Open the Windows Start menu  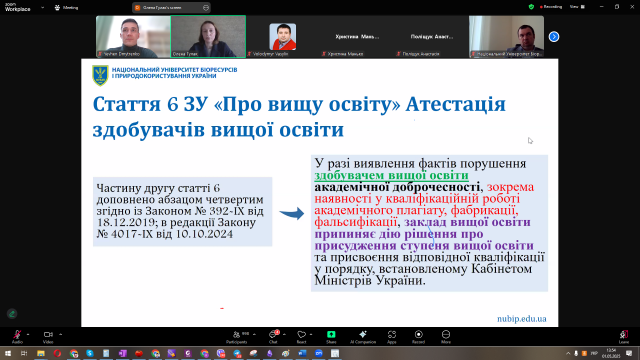coord(8,353)
